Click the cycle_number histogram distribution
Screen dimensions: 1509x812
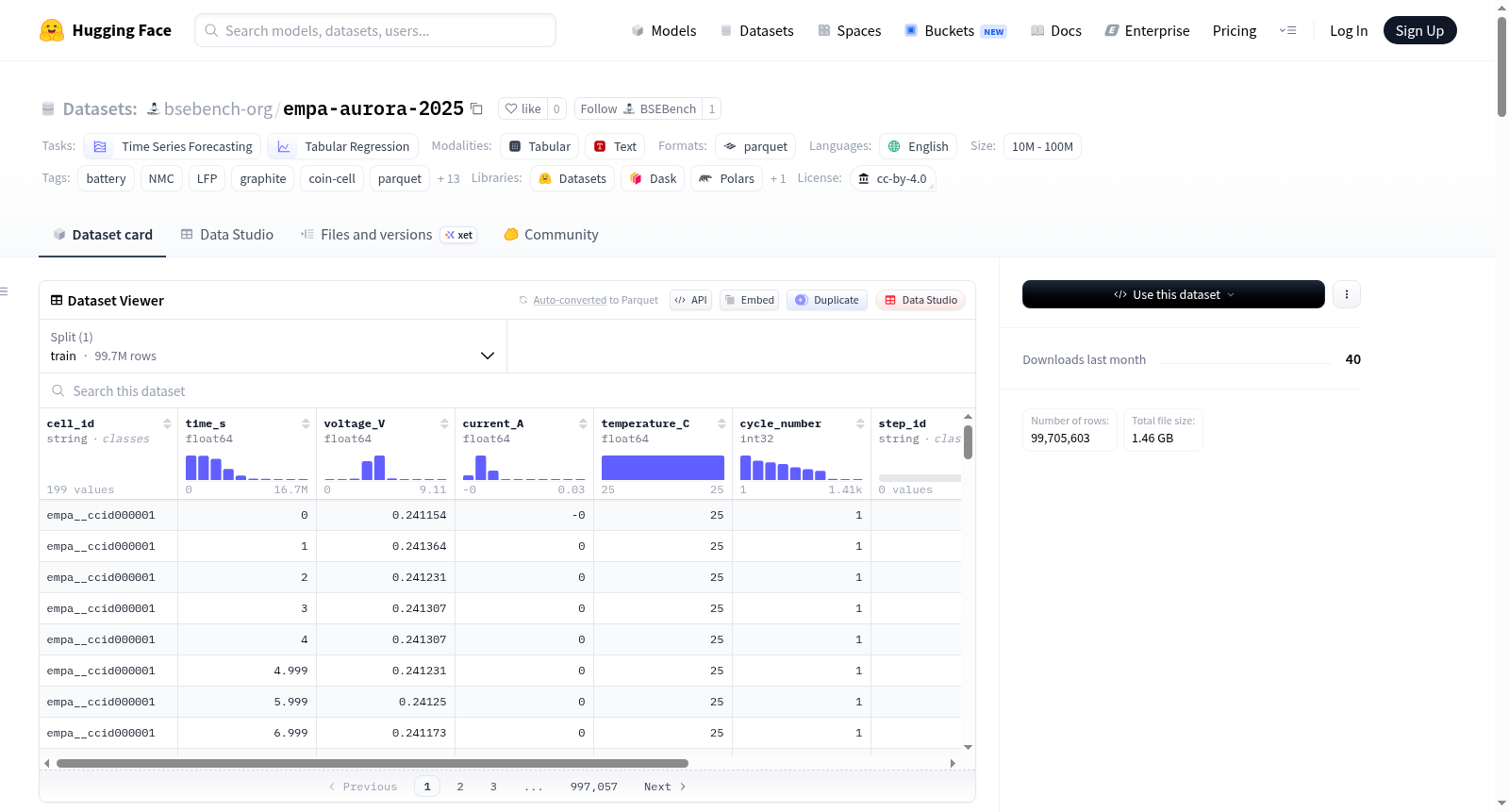tap(802, 467)
